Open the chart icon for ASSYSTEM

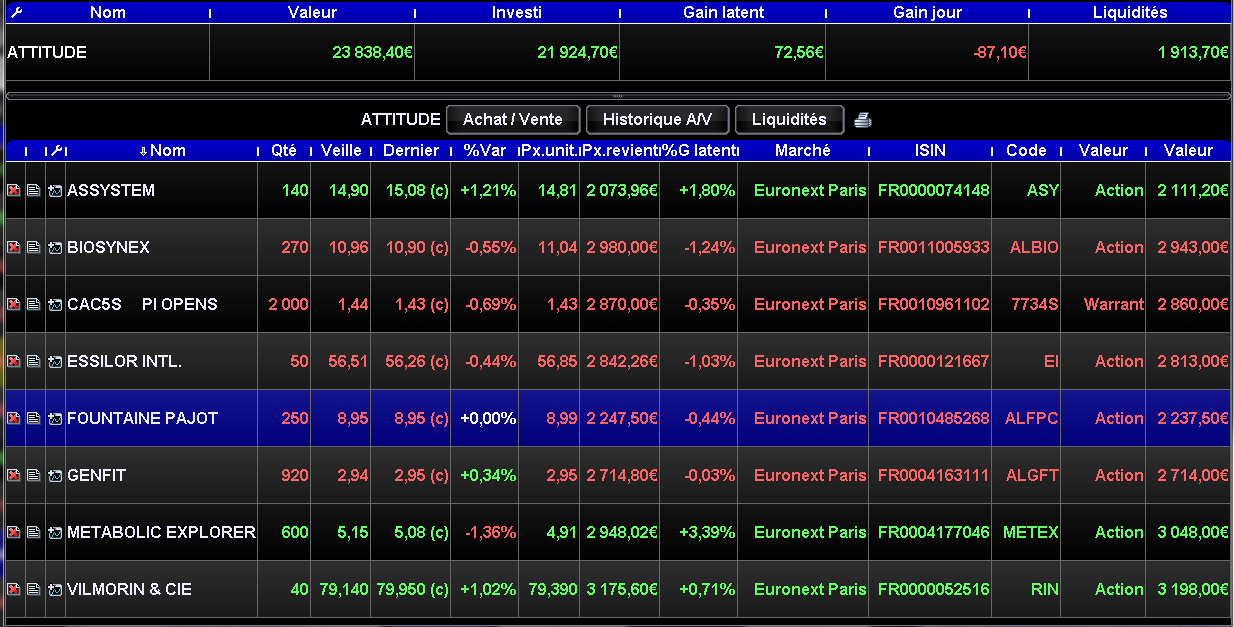coord(54,190)
